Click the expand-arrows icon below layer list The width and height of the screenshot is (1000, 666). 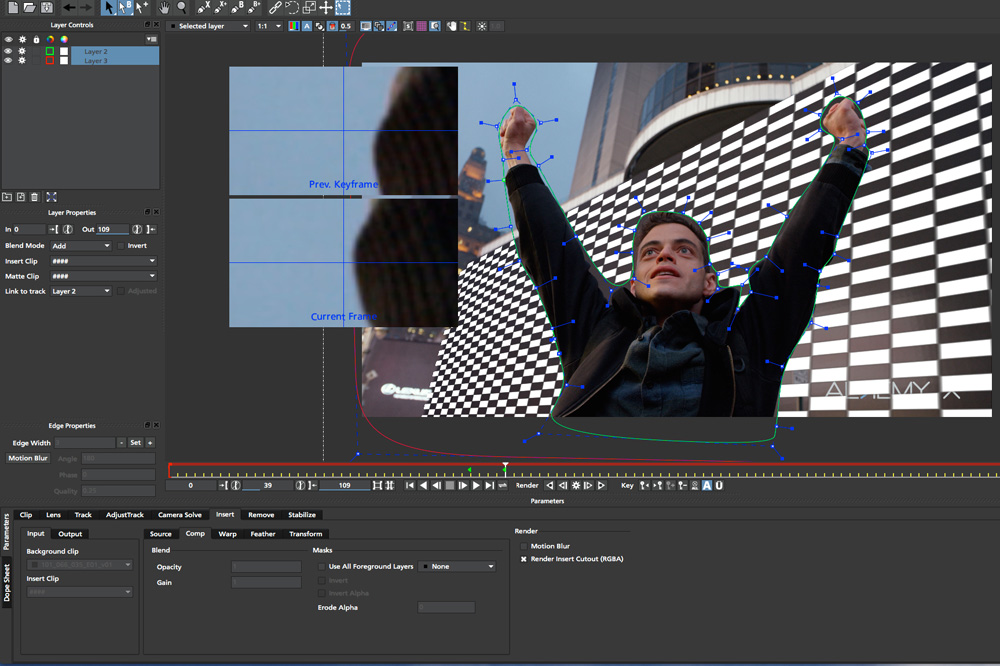point(52,197)
